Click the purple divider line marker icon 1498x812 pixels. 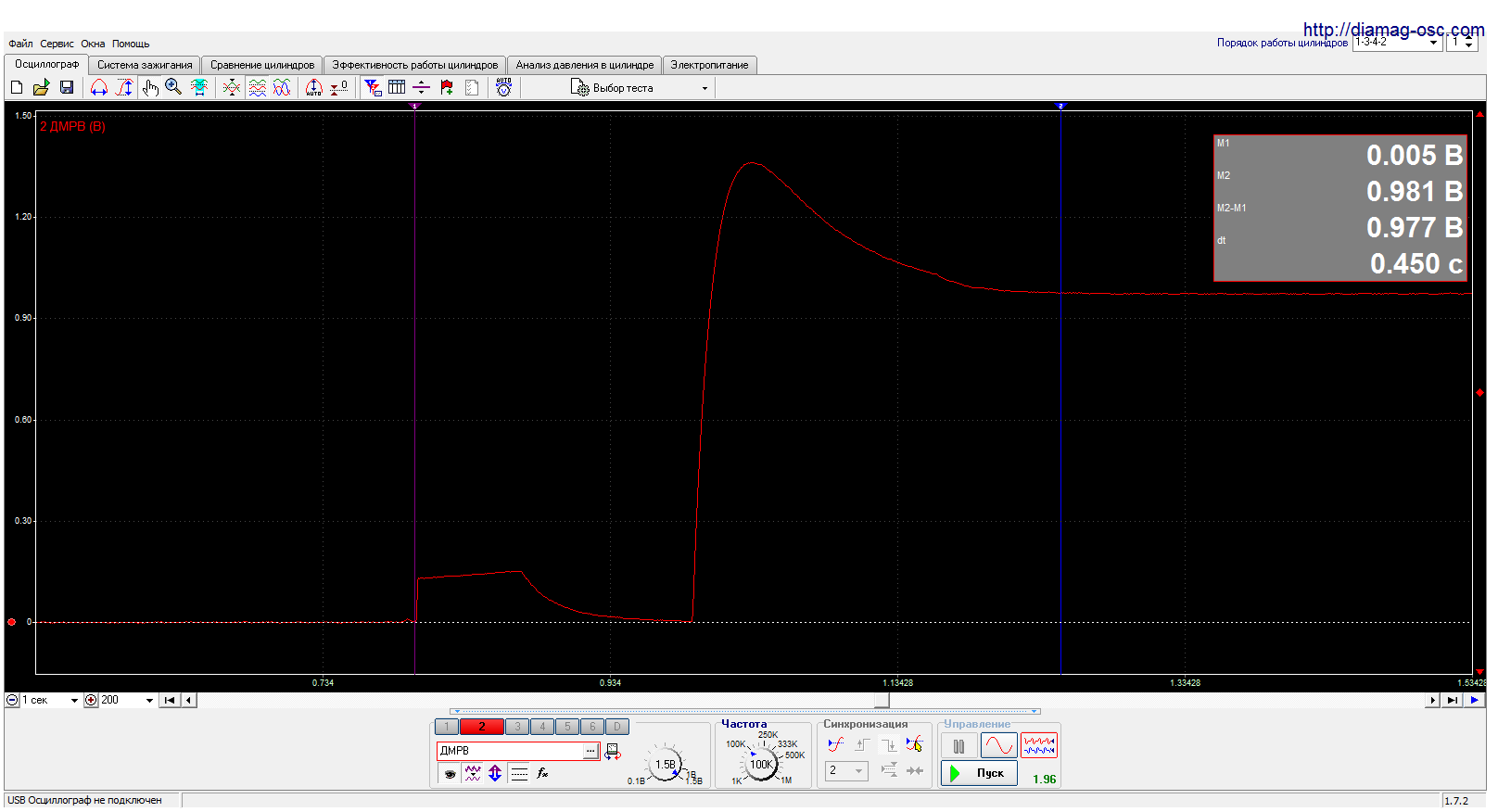click(x=421, y=87)
